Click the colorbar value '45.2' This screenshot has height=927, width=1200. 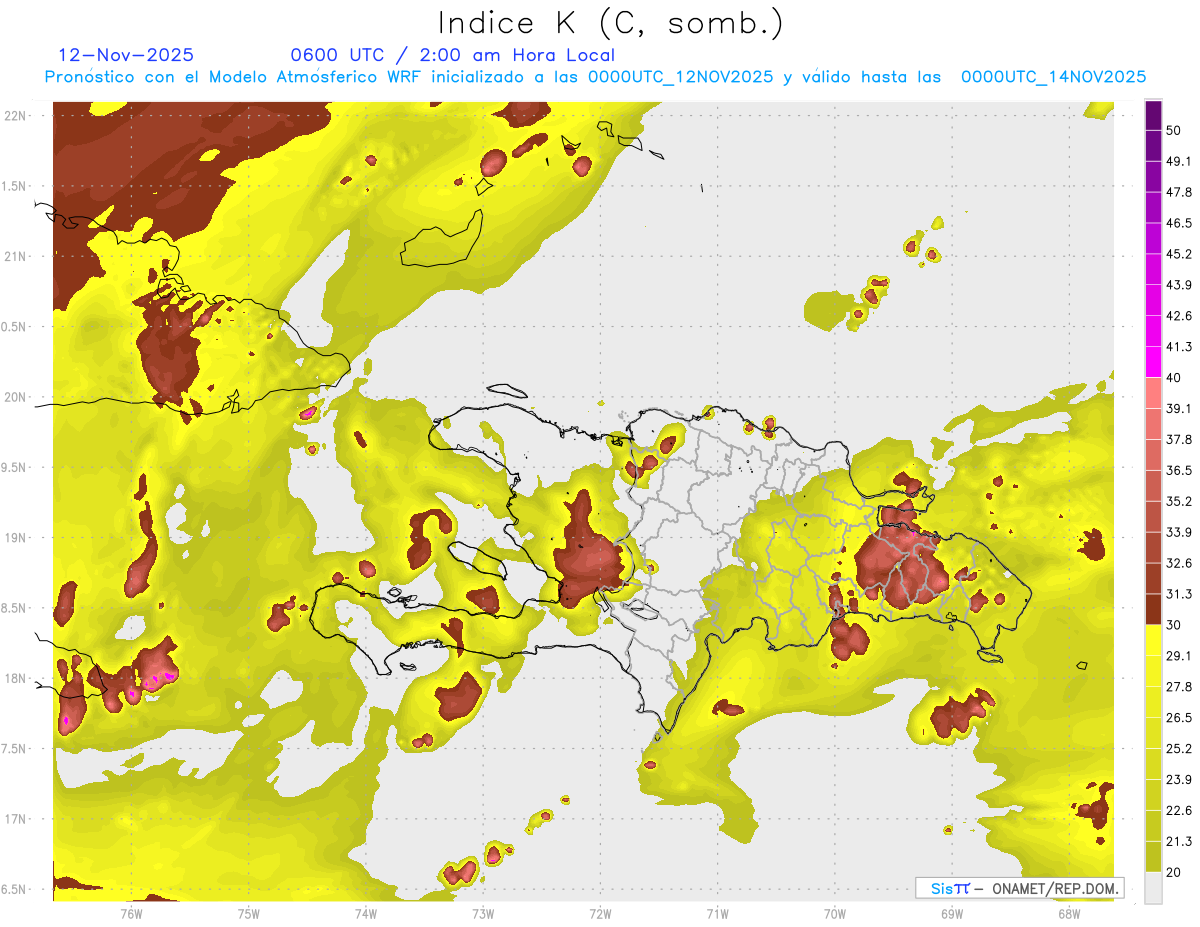point(1179,254)
